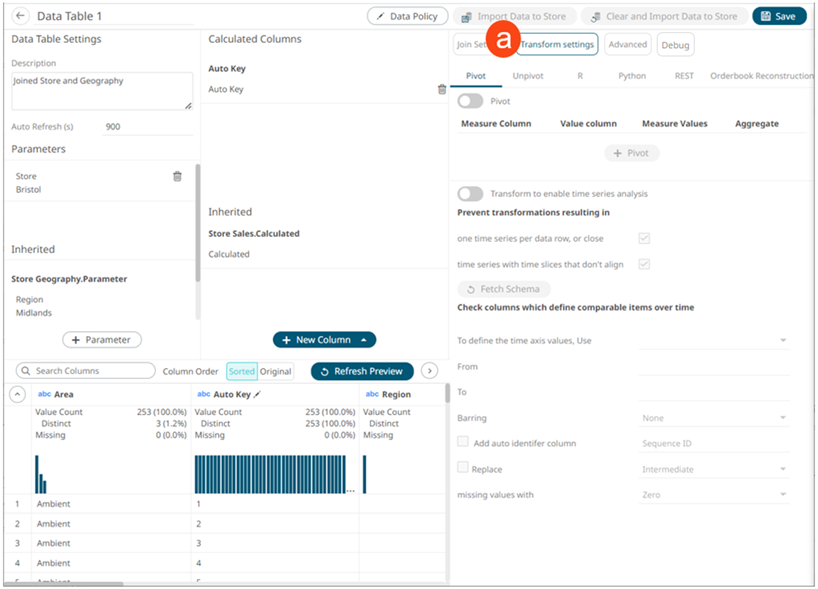818x589 pixels.
Task: Delete the Auto Key calculated column
Action: 442,89
